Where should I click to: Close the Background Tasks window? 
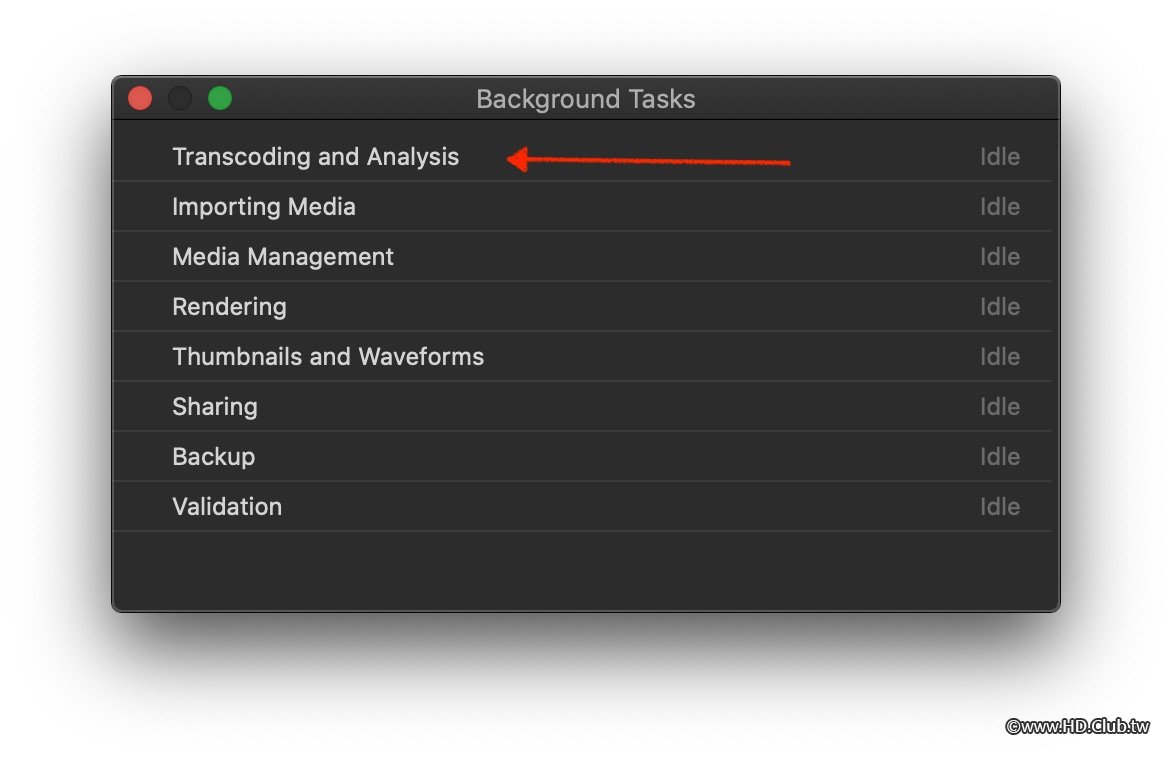[x=140, y=98]
